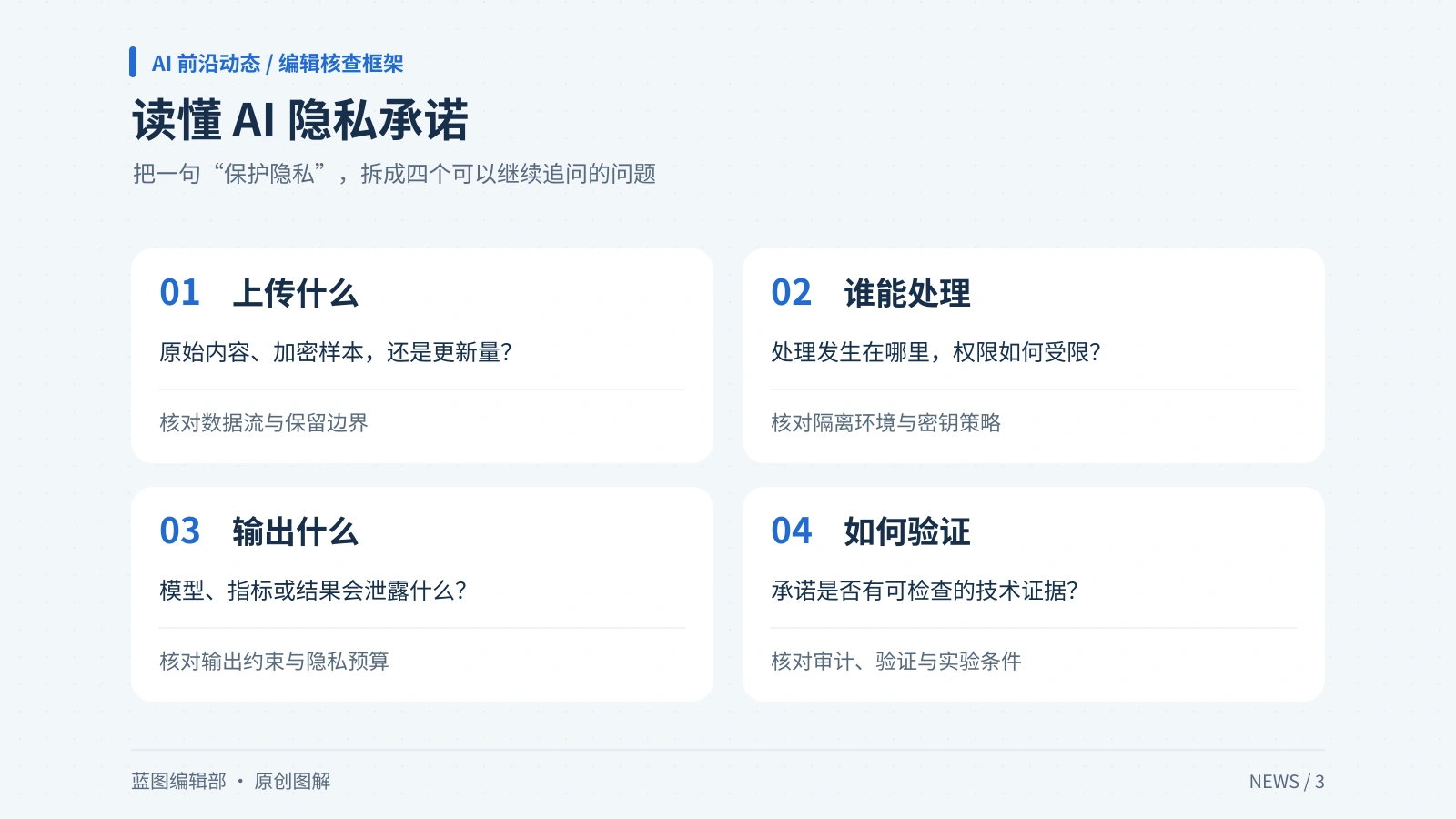Click the note '核对数据流与保留边界'
This screenshot has height=819, width=1456.
click(x=264, y=422)
